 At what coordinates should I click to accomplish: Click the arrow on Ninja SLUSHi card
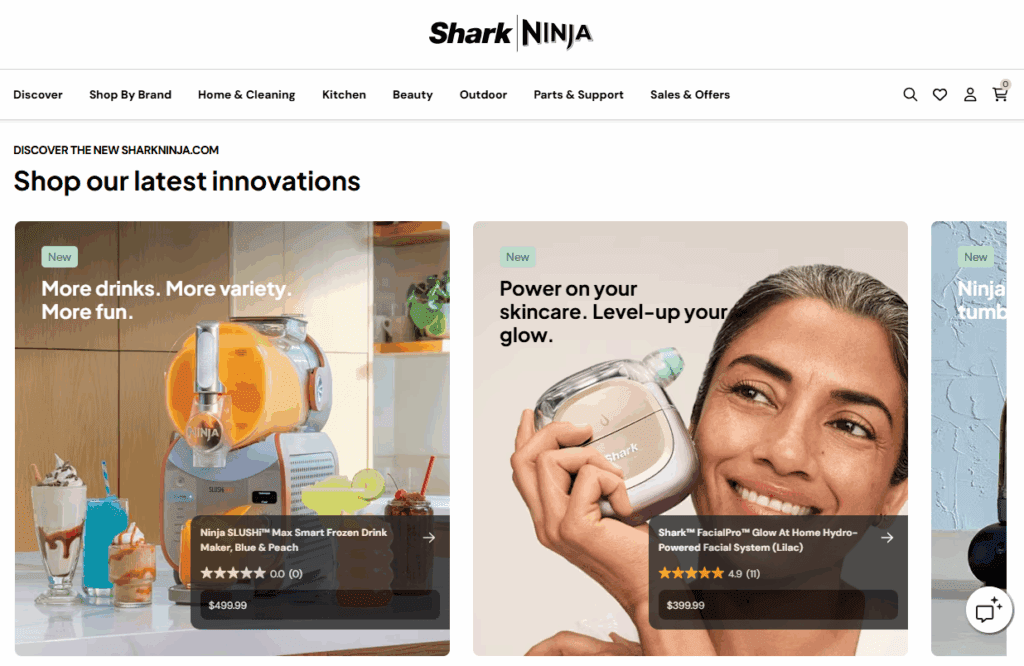pos(429,537)
